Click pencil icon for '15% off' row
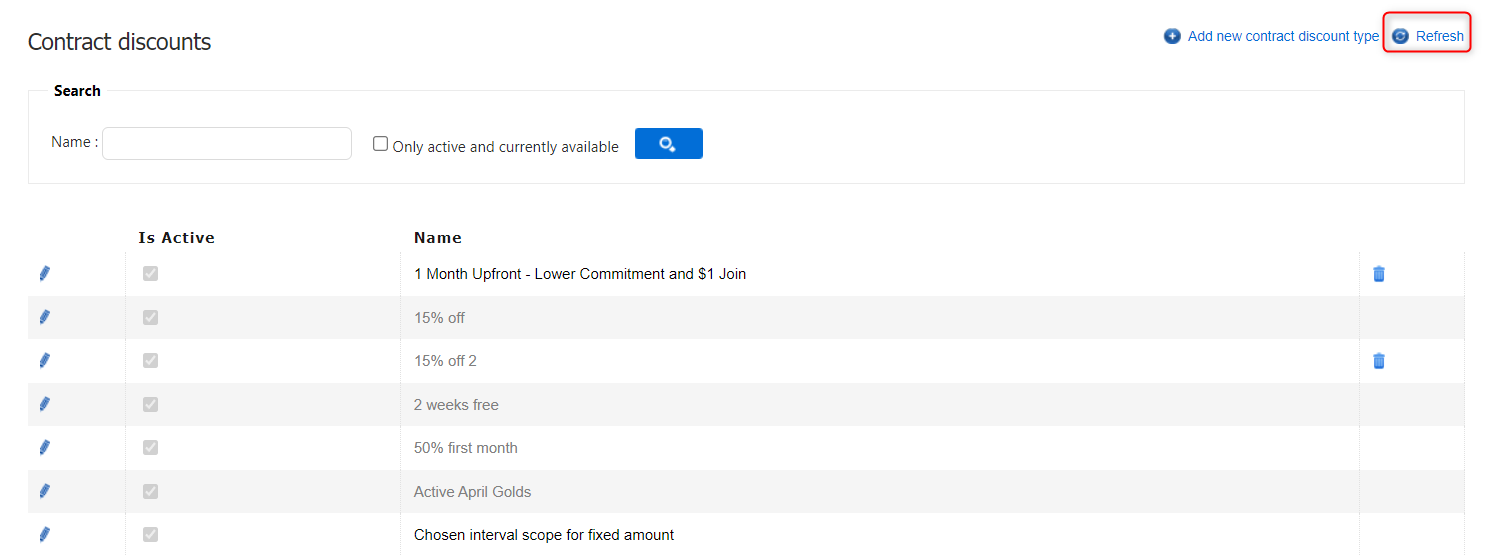This screenshot has width=1491, height=556. [x=44, y=317]
